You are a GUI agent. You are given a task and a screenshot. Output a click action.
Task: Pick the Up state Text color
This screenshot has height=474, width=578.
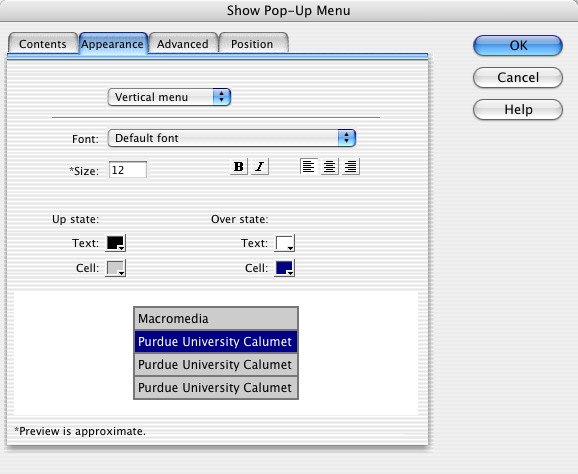[x=116, y=243]
